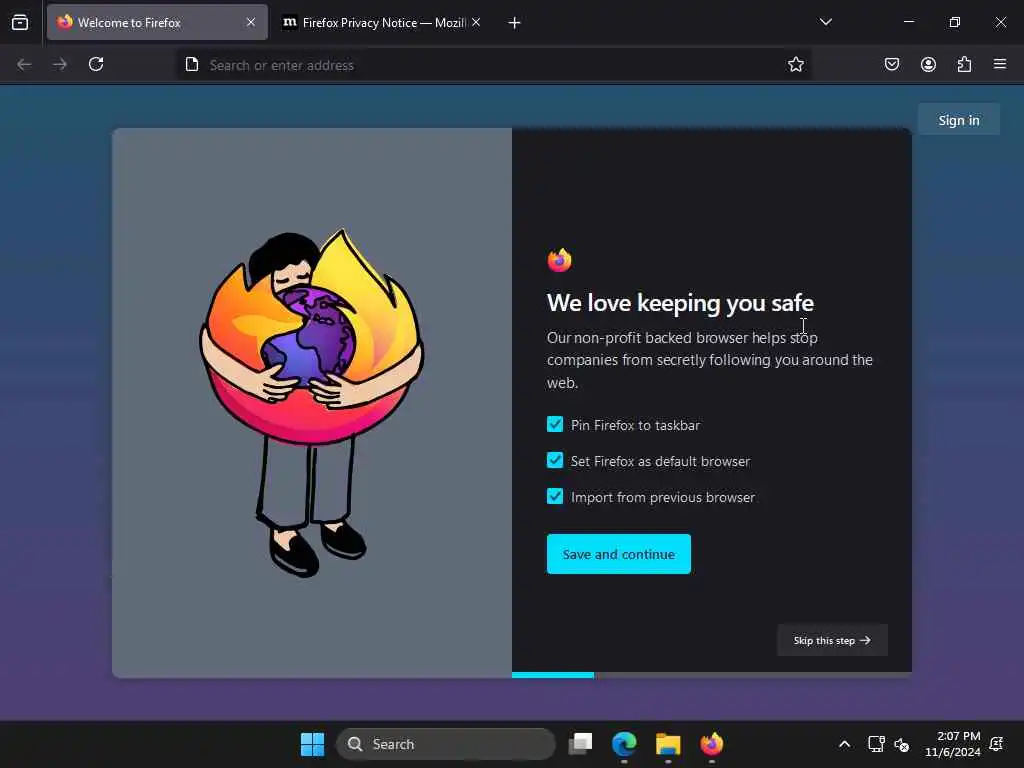Open File Explorer from the taskbar

pyautogui.click(x=668, y=744)
